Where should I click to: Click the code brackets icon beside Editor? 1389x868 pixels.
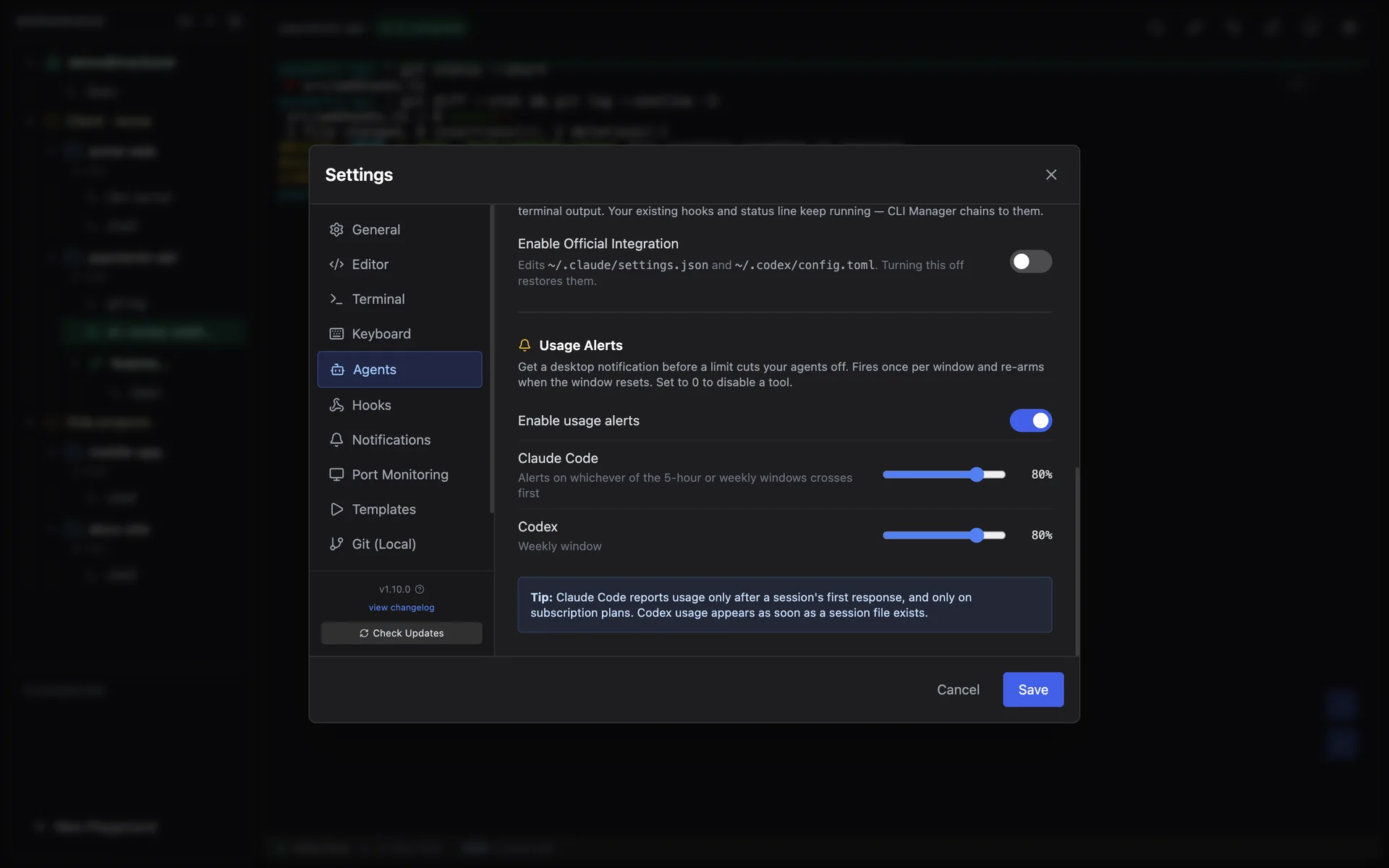click(336, 264)
